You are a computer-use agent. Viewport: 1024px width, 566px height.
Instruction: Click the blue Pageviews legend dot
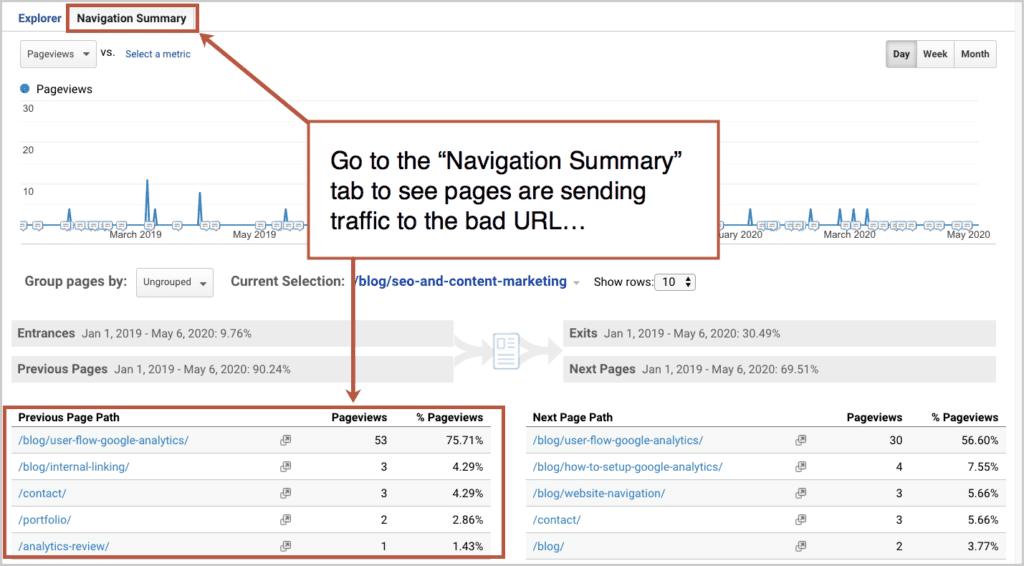click(x=25, y=89)
